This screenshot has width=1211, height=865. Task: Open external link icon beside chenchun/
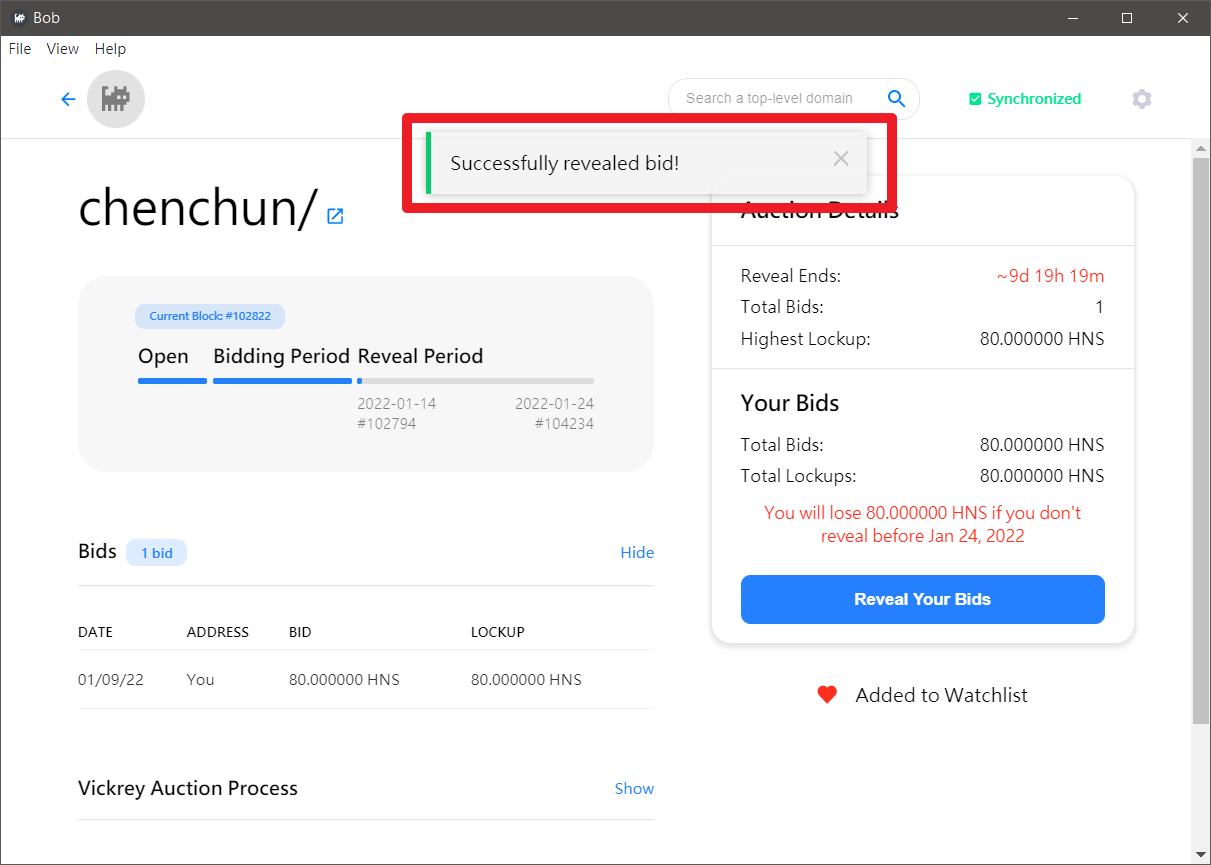(x=335, y=216)
